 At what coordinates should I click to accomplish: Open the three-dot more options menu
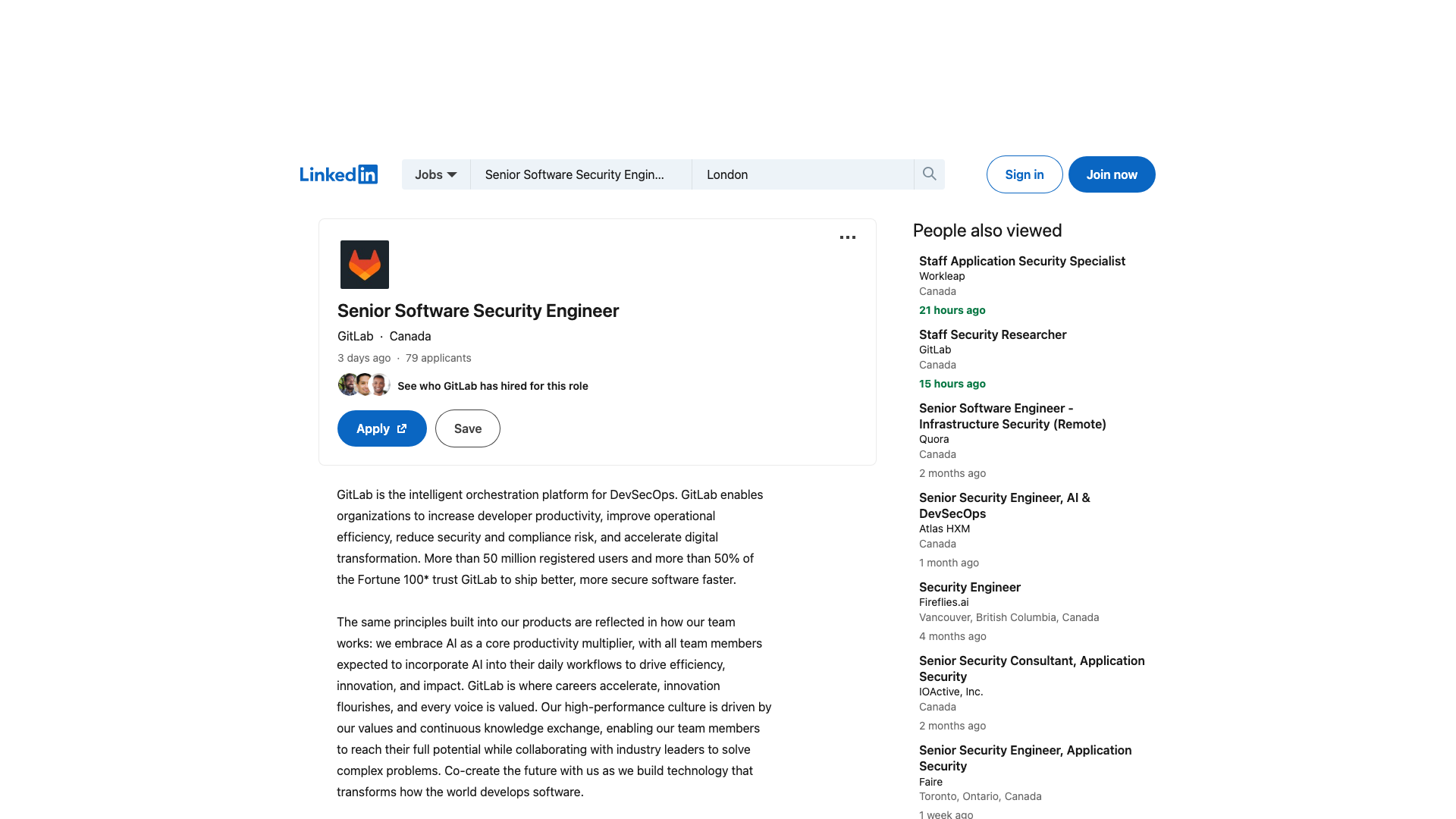pos(848,237)
